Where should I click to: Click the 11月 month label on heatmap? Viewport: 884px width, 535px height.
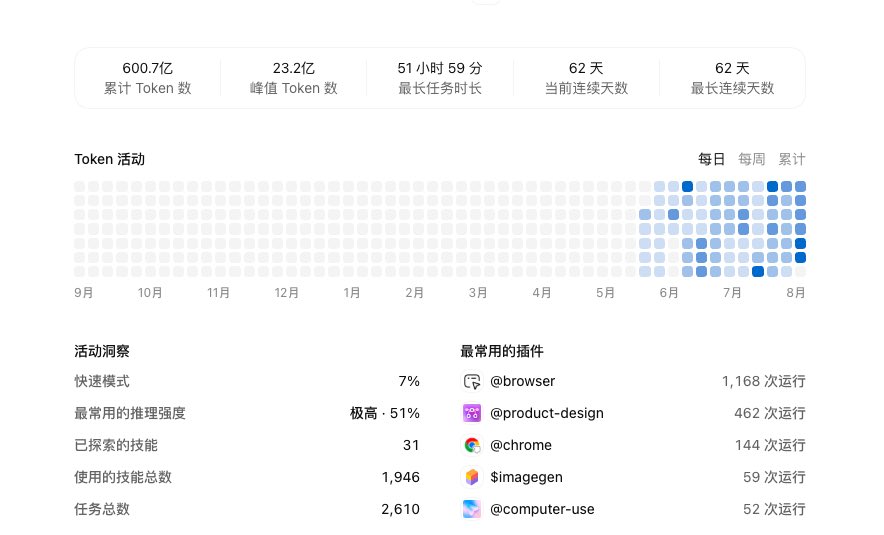tap(218, 293)
